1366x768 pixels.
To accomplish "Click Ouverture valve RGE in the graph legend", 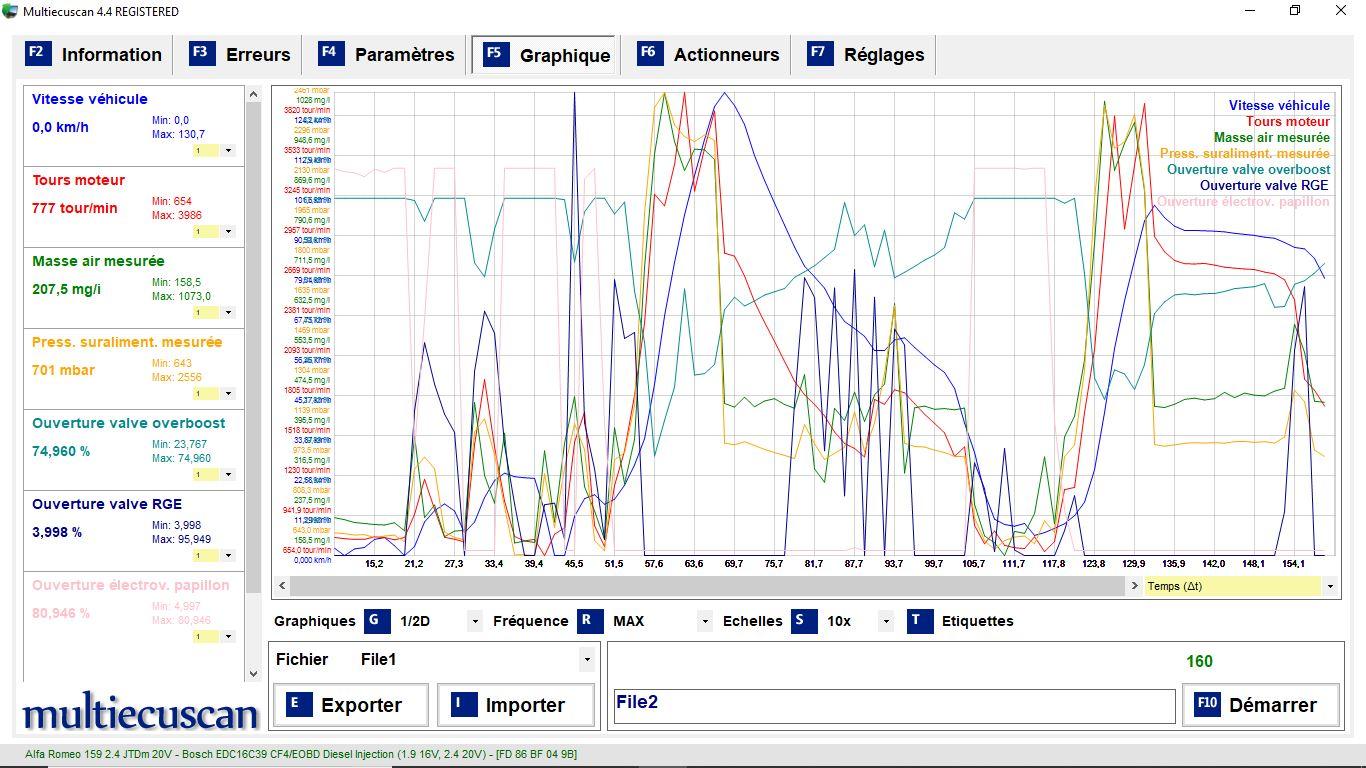I will [1264, 185].
